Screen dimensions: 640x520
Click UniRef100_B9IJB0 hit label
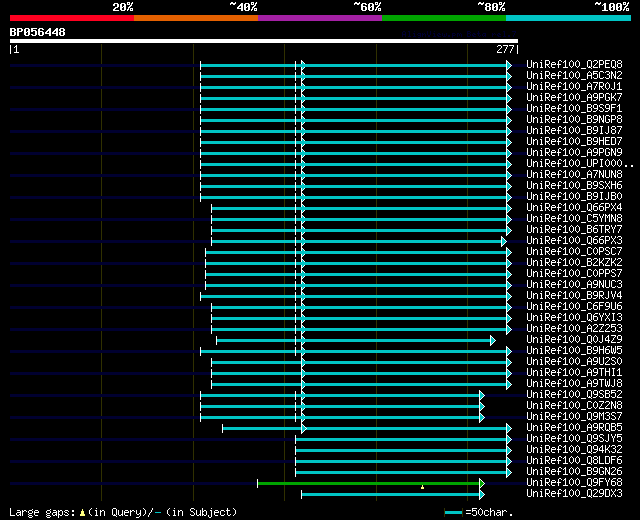[x=574, y=197]
